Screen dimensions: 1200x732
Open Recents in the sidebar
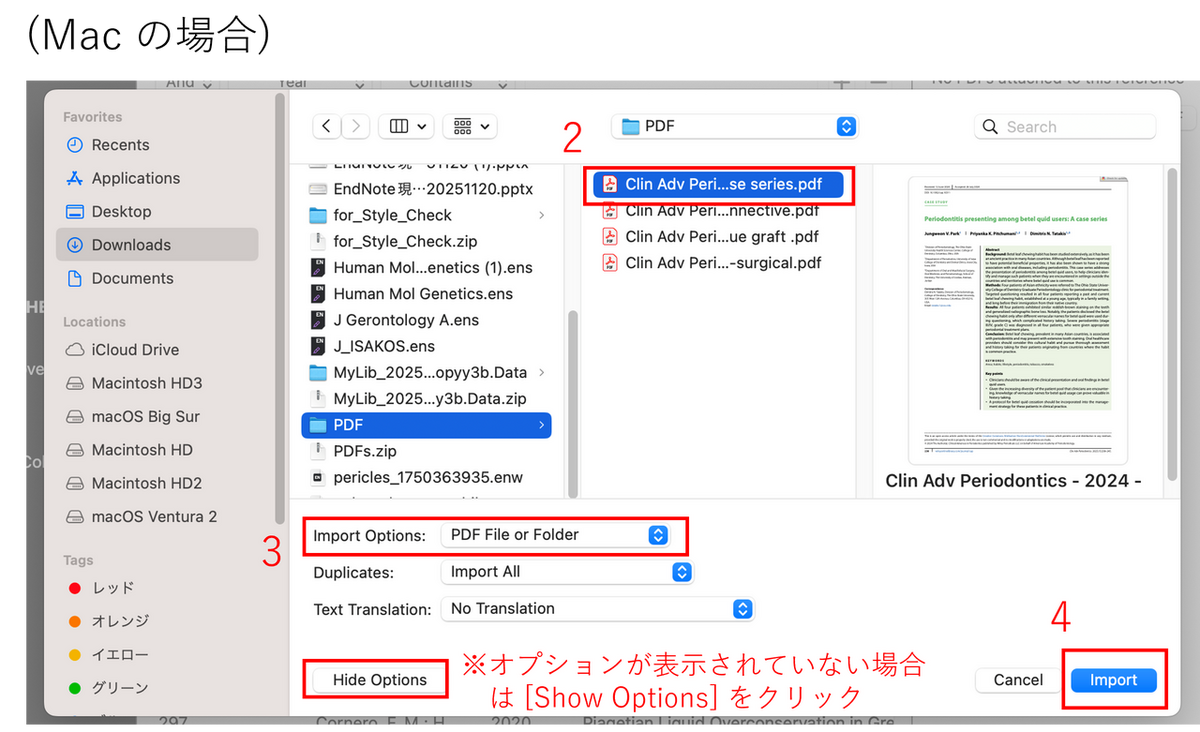[x=120, y=145]
